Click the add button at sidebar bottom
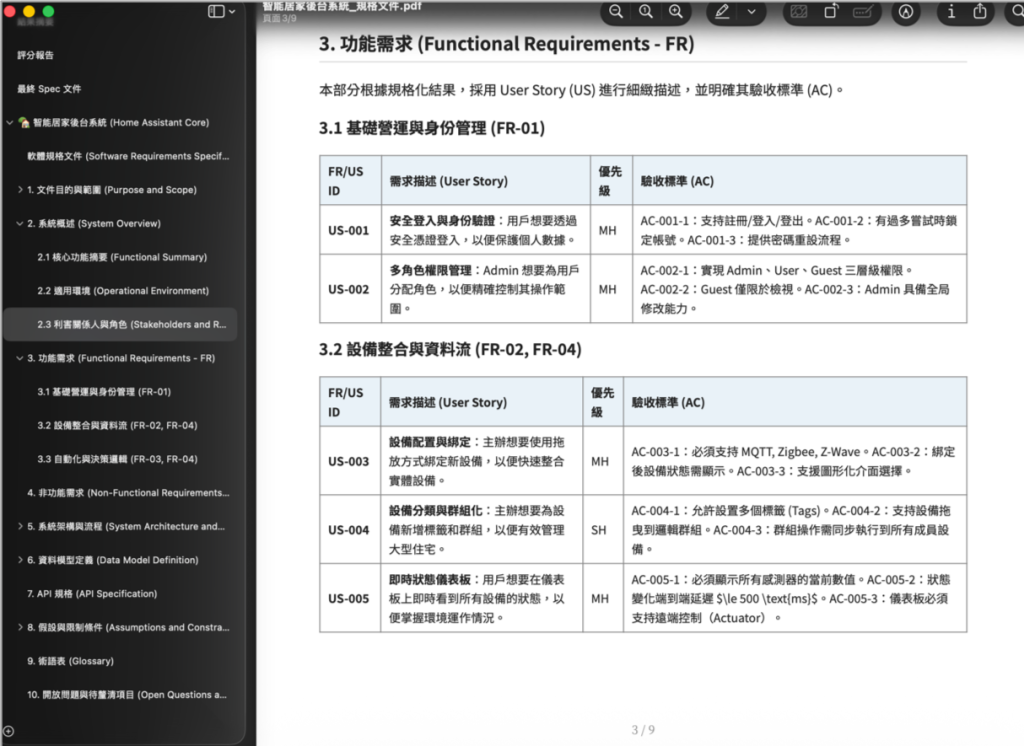Screen dimensions: 1024x746 (8, 732)
